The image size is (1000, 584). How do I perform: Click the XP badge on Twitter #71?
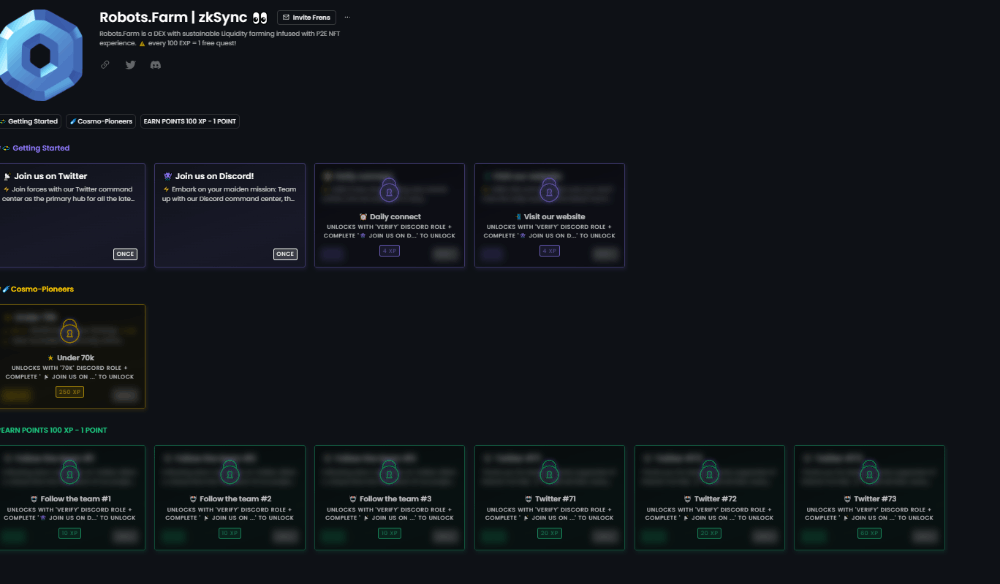tap(549, 533)
